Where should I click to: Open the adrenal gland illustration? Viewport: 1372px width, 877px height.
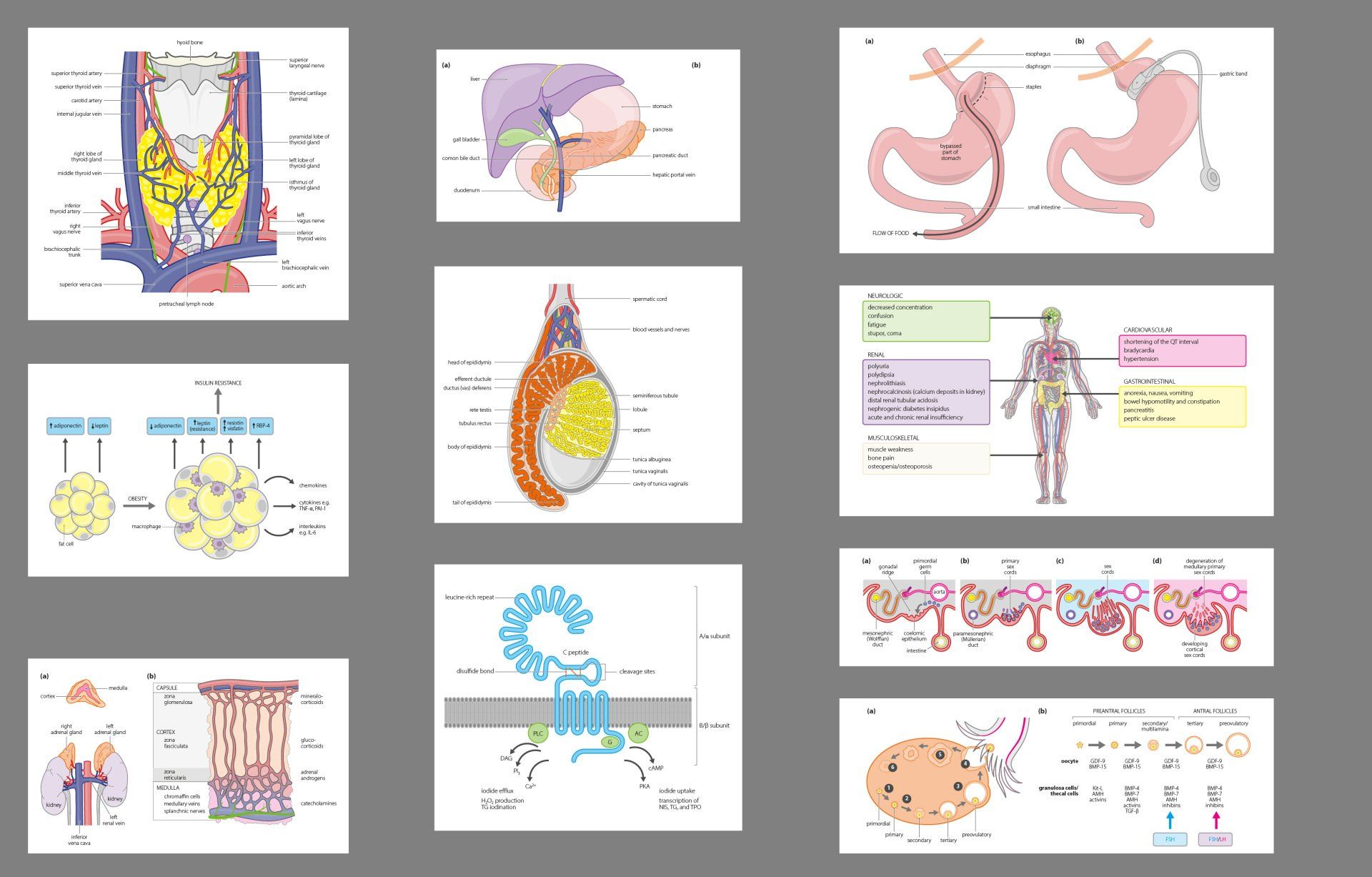(x=188, y=755)
